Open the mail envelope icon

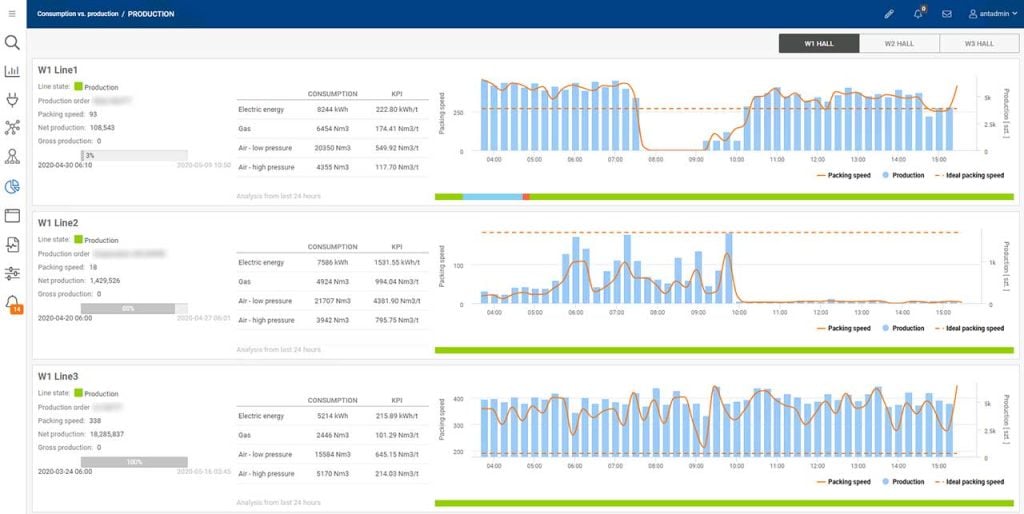tap(946, 14)
